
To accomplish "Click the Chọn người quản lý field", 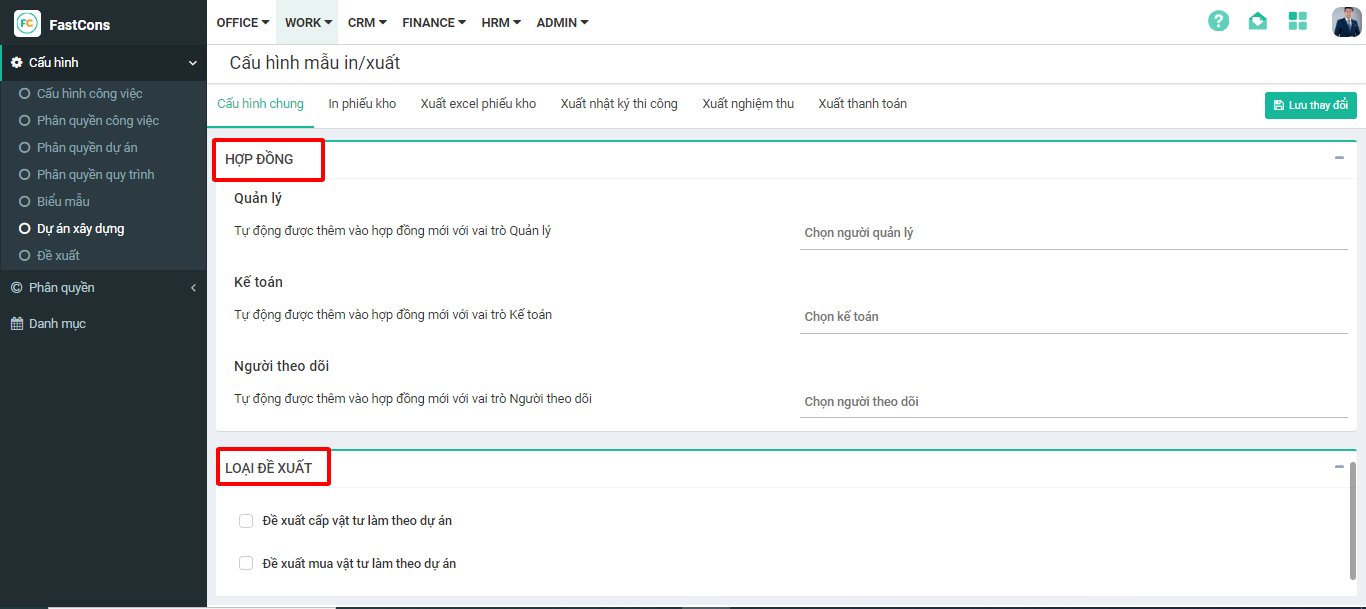I will coord(1073,233).
